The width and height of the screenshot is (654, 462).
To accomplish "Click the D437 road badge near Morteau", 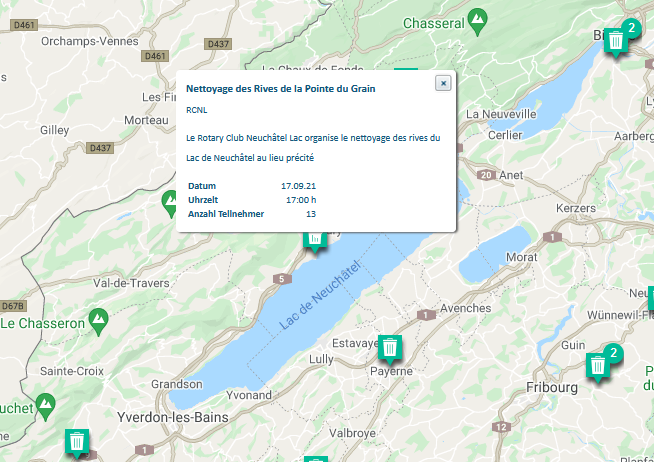I will [x=100, y=148].
